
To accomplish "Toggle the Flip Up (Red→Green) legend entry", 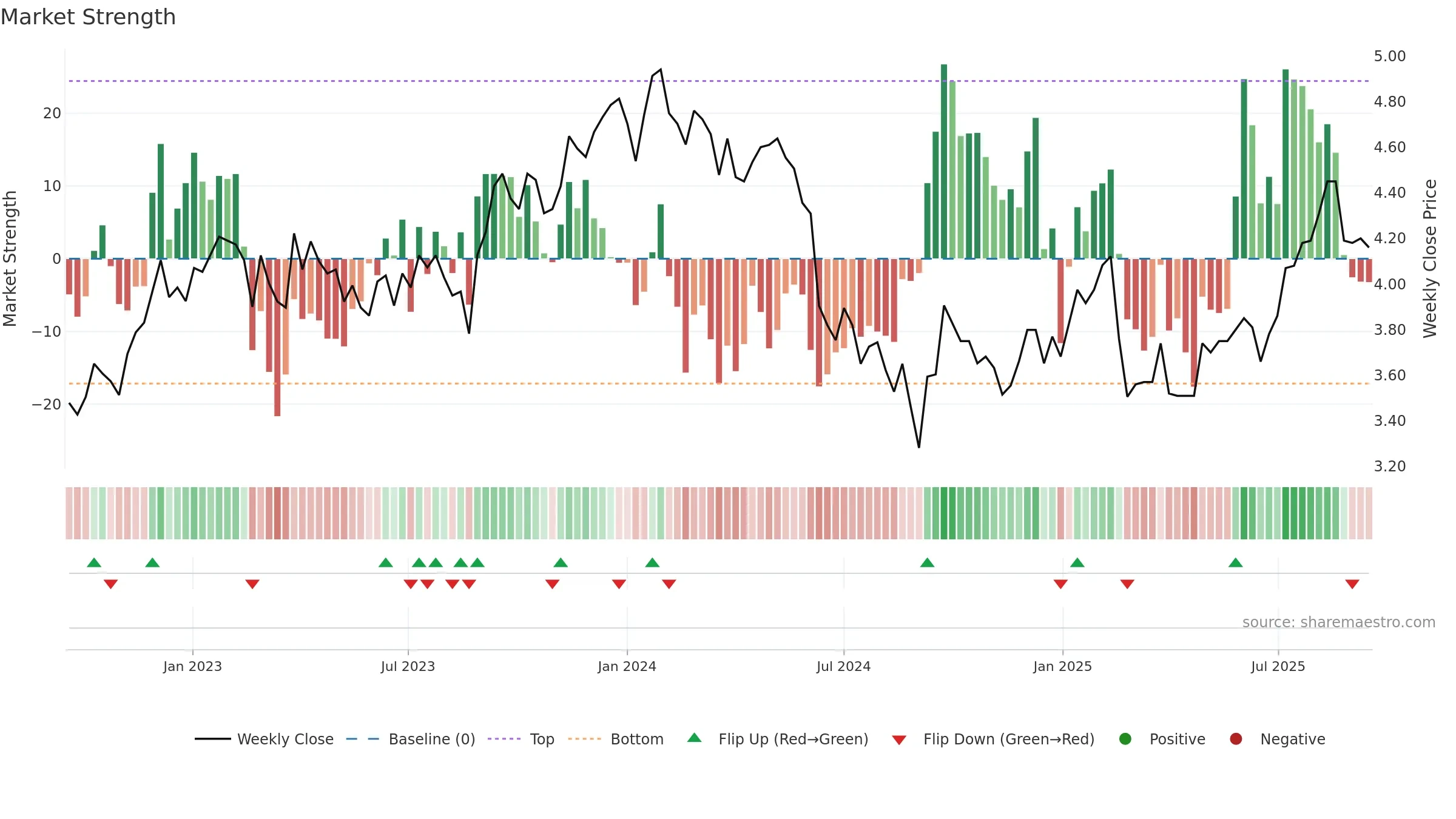I will pyautogui.click(x=778, y=739).
